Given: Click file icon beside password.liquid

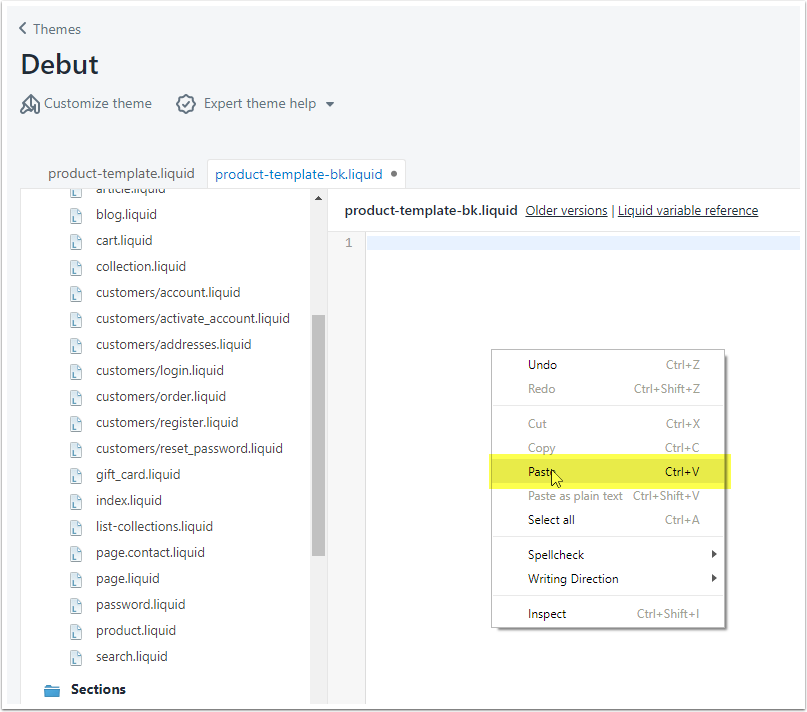Looking at the screenshot, I should coord(76,605).
